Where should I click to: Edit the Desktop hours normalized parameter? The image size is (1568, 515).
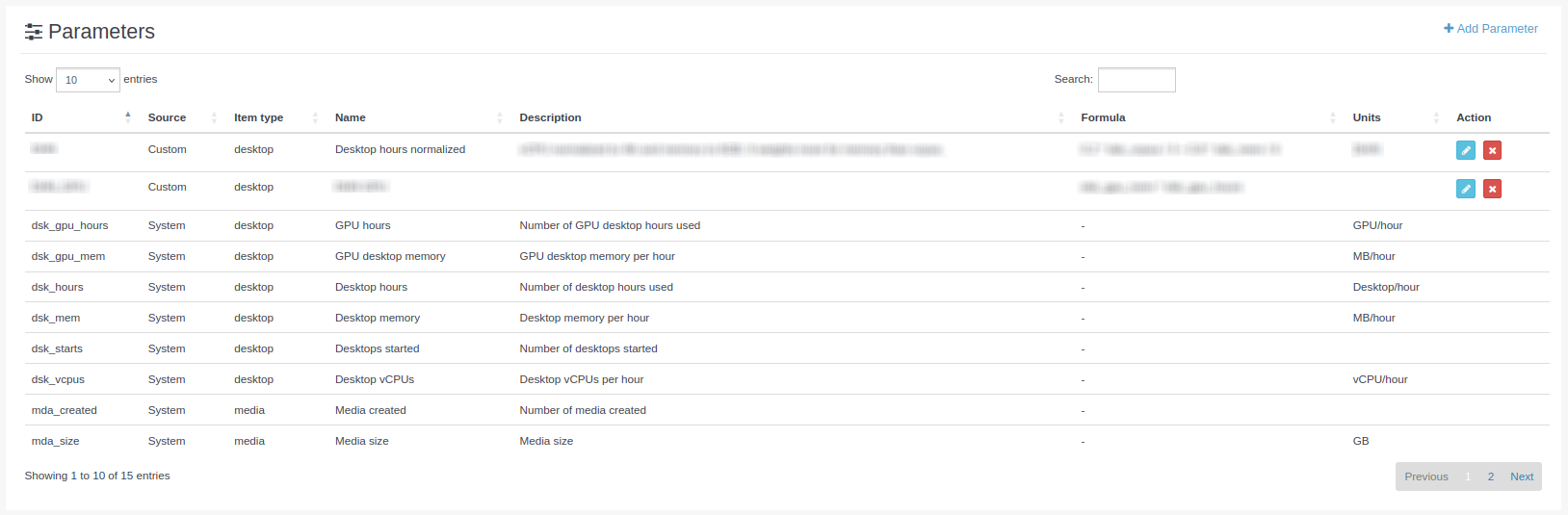pos(1465,150)
